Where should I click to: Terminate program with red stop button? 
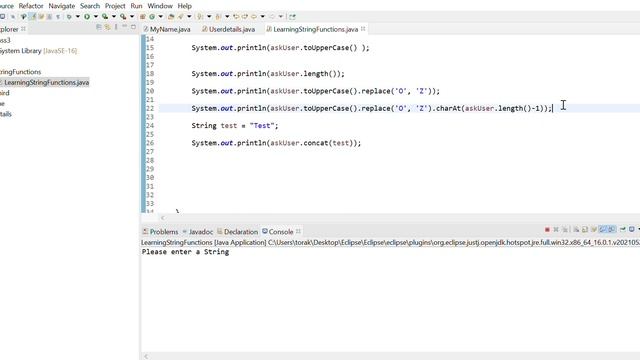click(547, 230)
